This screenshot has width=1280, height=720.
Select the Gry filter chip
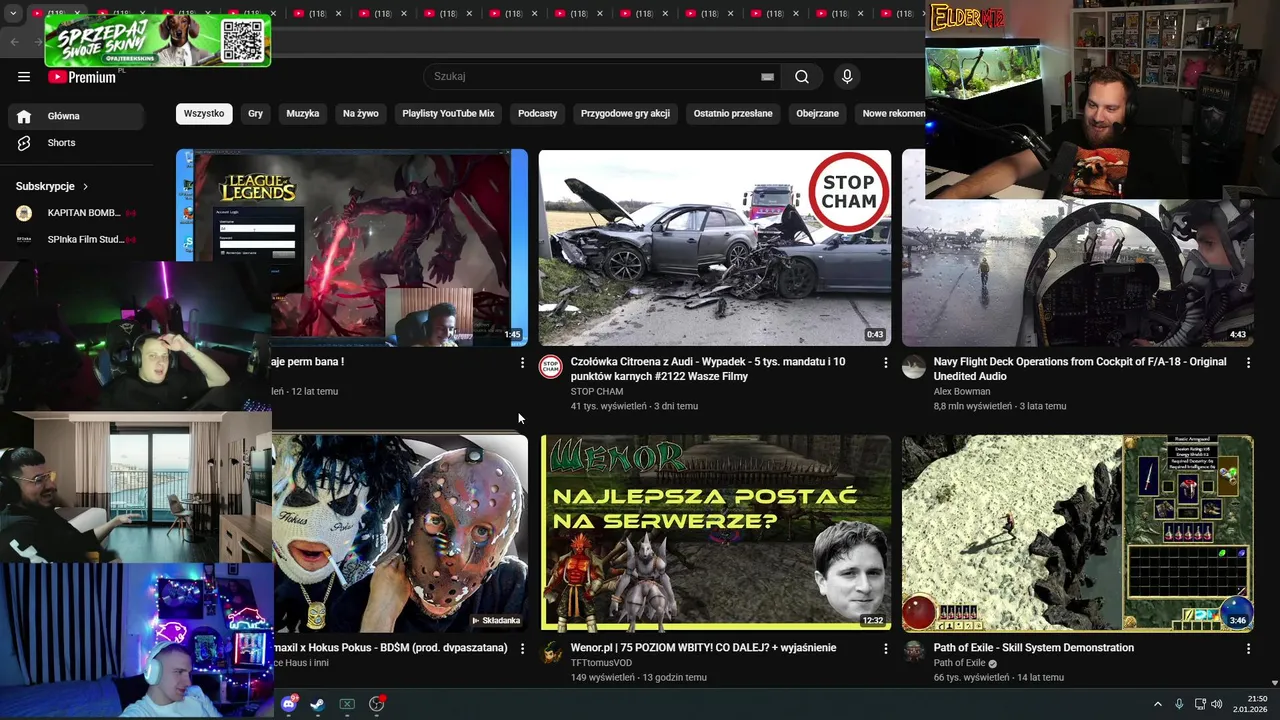point(255,114)
